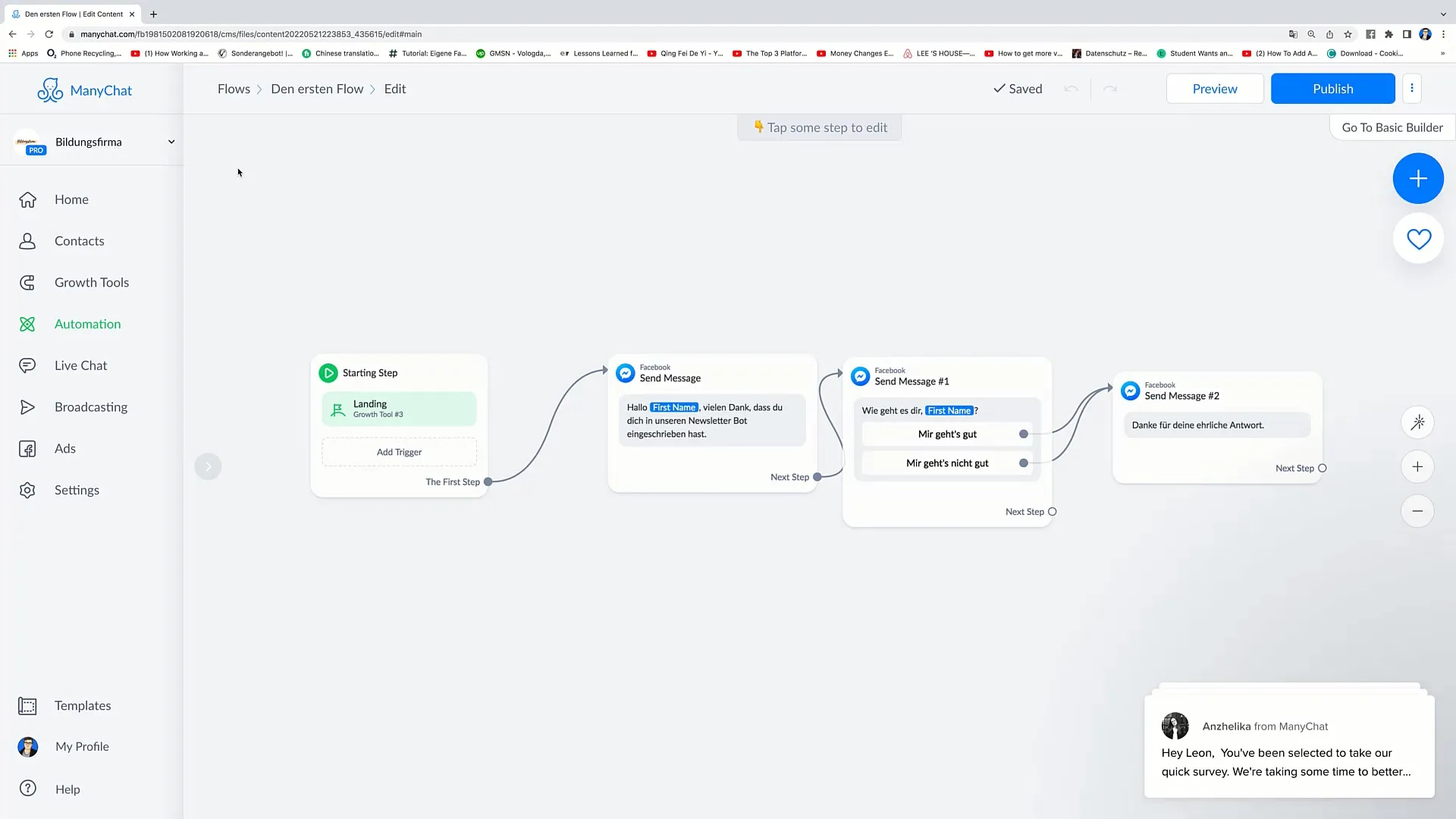Click the browser reload icon

(x=49, y=34)
